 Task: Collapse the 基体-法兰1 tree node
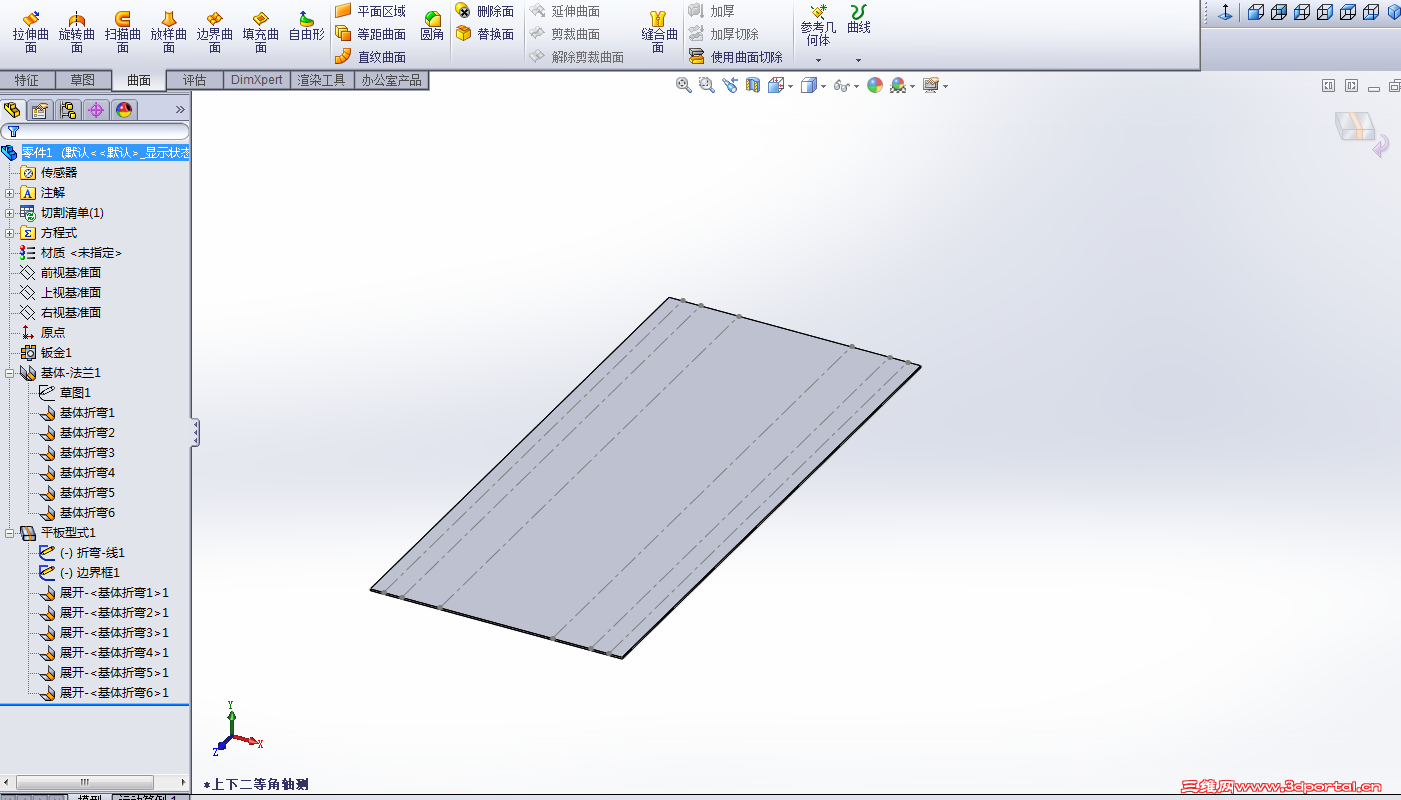[x=9, y=373]
